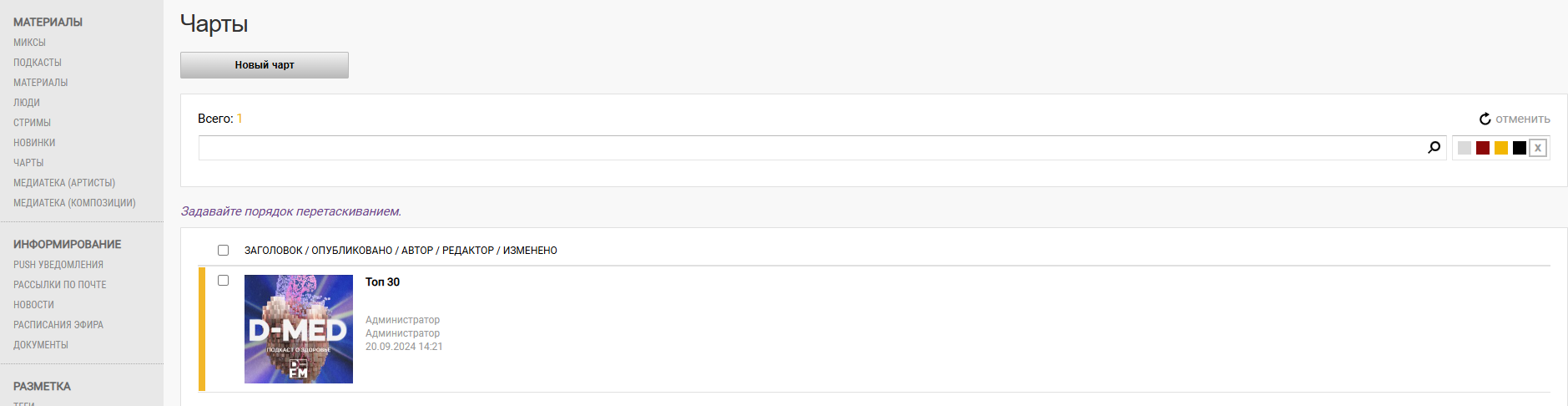Toggle the select-all checkbox in header row

[223, 250]
